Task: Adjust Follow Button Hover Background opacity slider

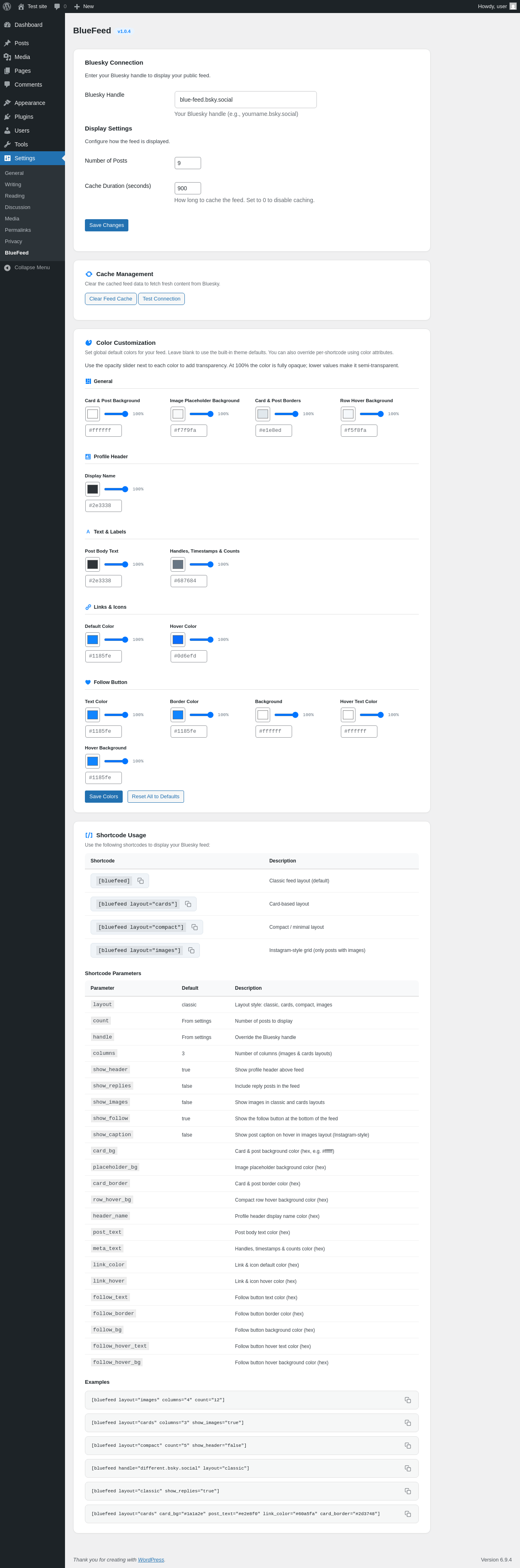Action: coord(116,761)
